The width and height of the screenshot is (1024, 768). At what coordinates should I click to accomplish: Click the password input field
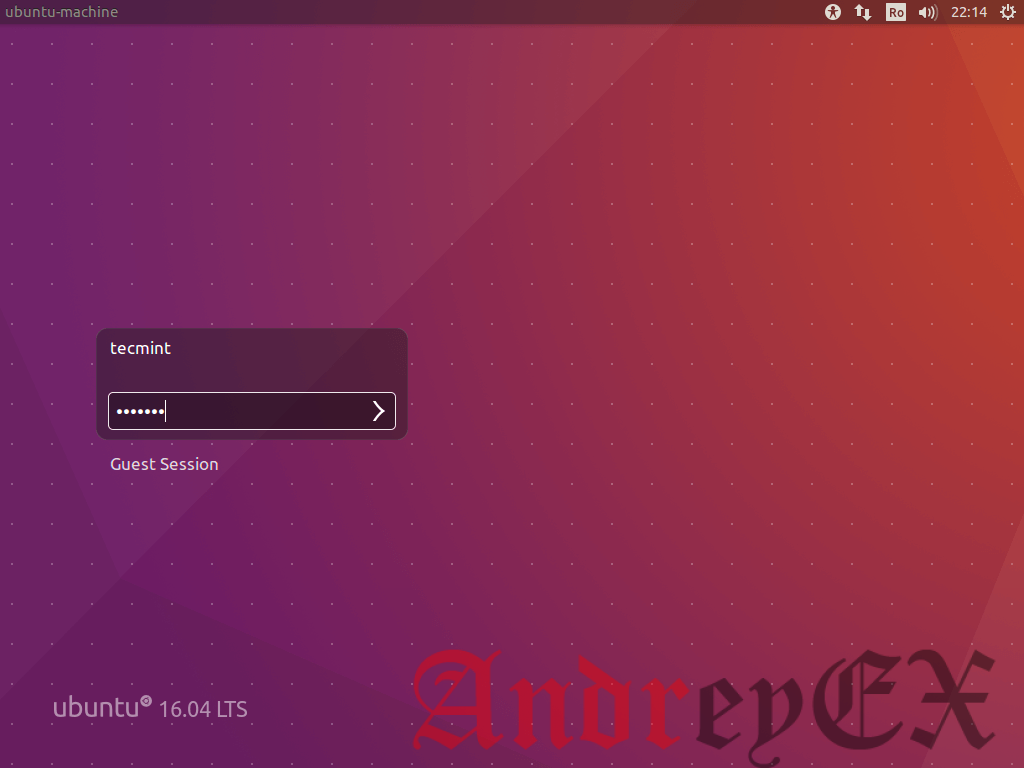[251, 411]
